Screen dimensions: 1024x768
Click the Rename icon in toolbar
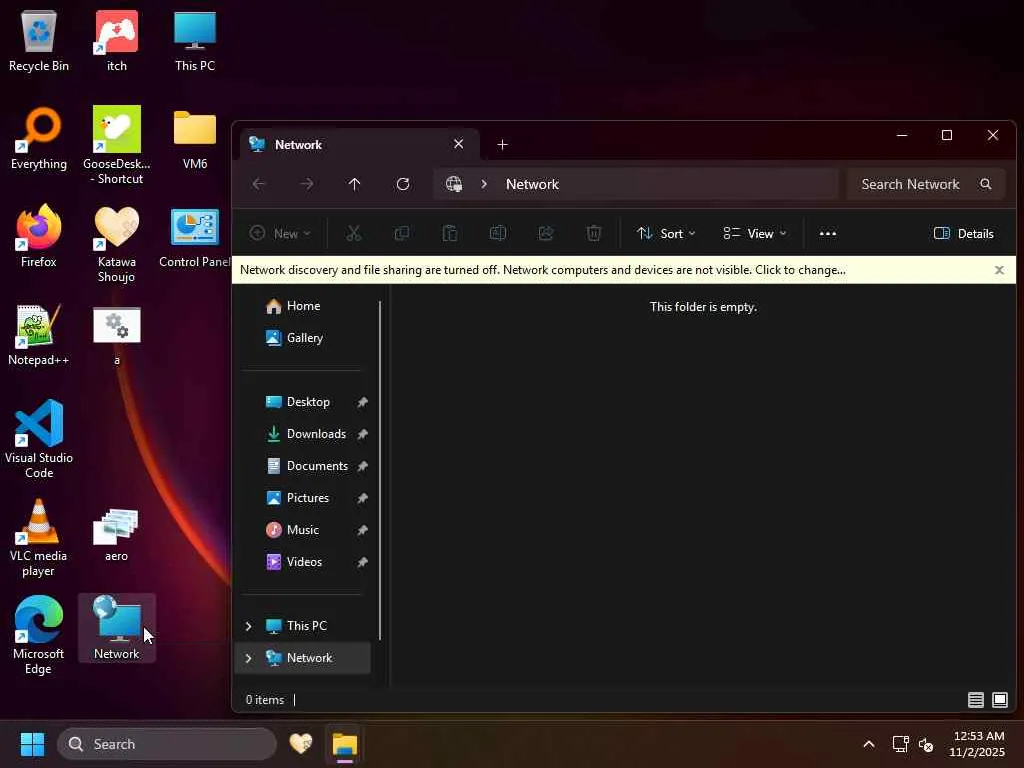(498, 233)
